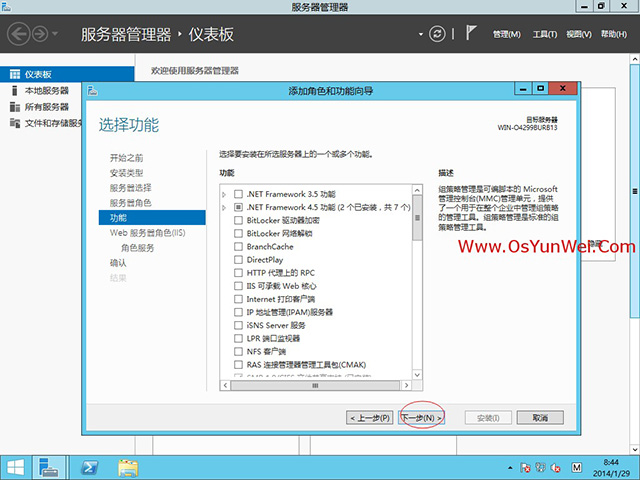Open the 工具(T) menu
This screenshot has width=640, height=480.
(545, 34)
